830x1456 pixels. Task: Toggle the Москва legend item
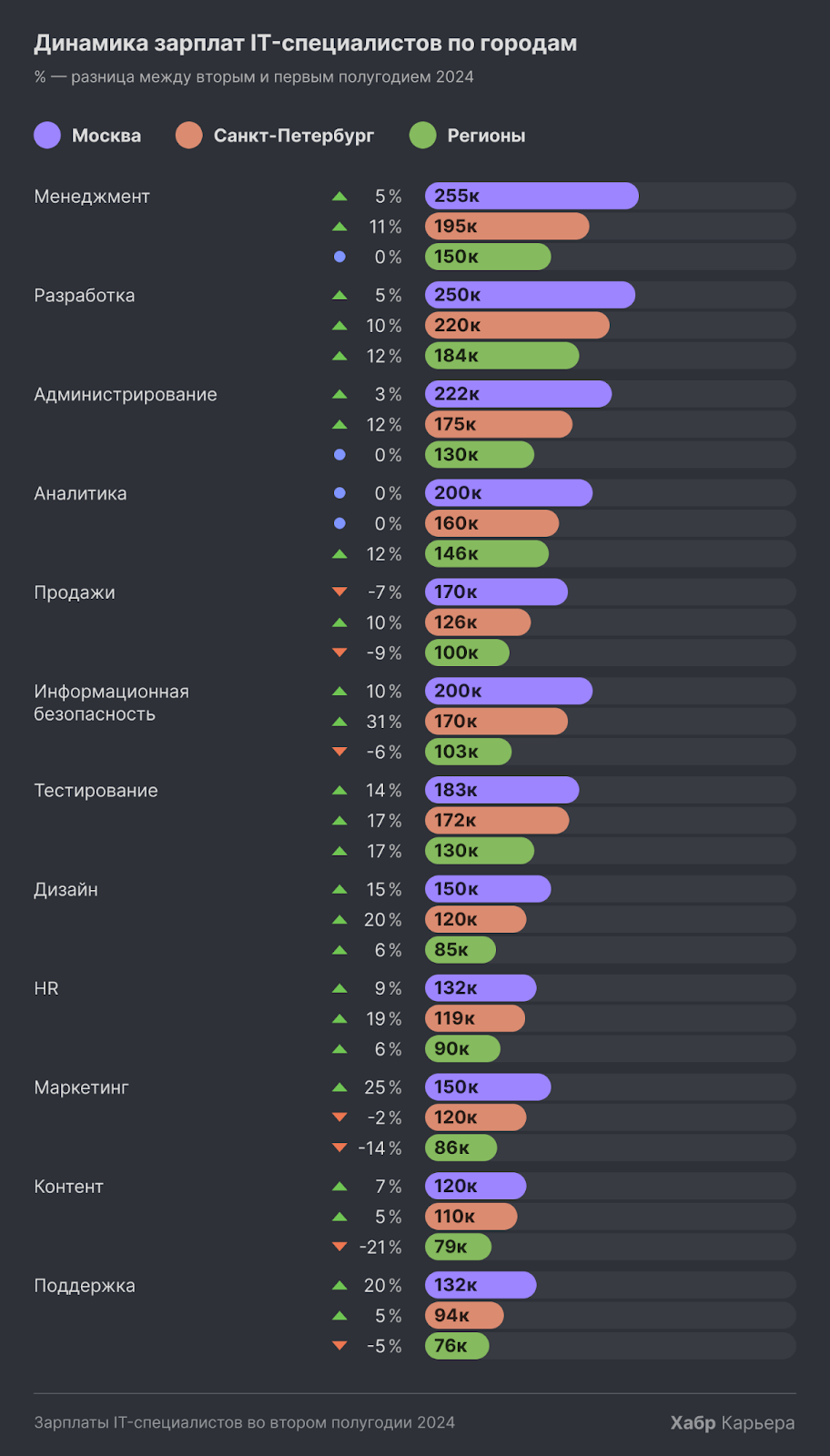click(87, 136)
